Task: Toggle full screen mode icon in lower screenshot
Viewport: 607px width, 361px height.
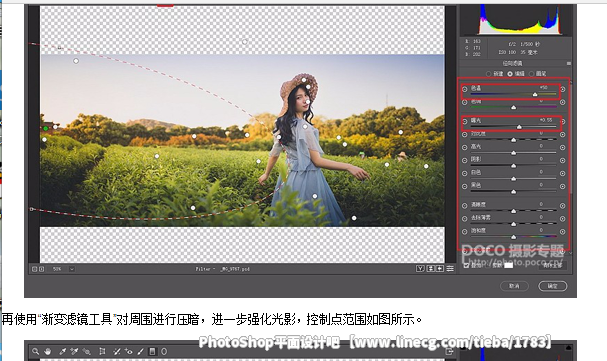Action: click(449, 351)
